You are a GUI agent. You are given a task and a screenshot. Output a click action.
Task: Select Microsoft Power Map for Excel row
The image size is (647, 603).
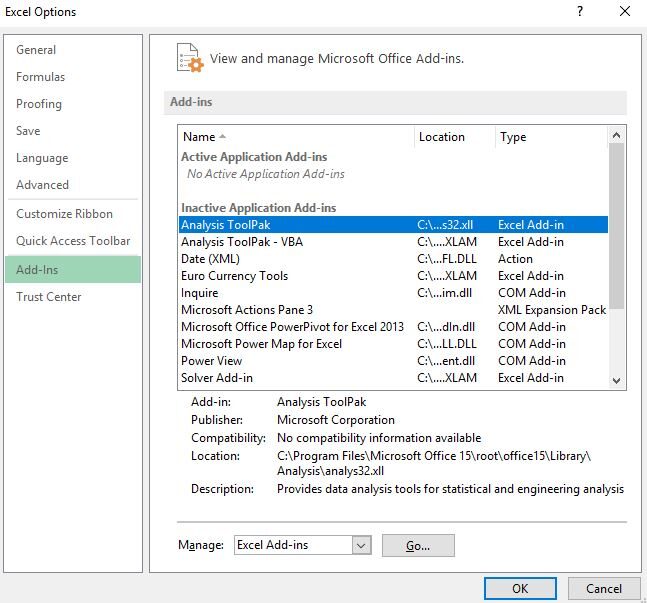tap(393, 344)
